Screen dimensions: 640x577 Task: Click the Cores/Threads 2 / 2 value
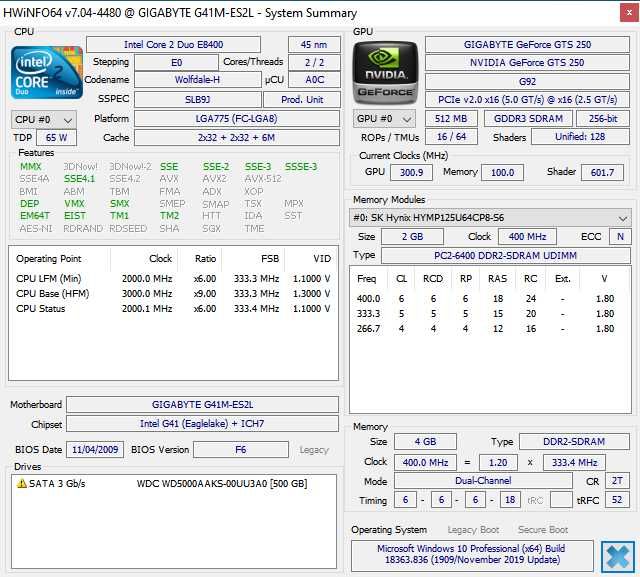[x=314, y=62]
